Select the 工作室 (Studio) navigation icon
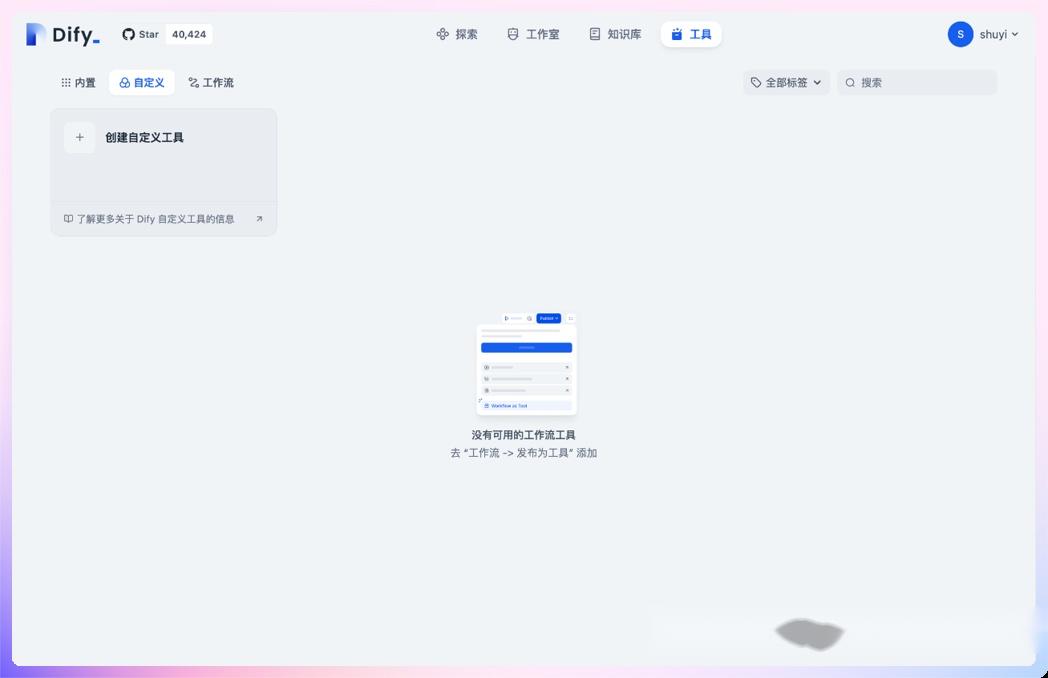Image resolution: width=1048 pixels, height=678 pixels. point(513,33)
